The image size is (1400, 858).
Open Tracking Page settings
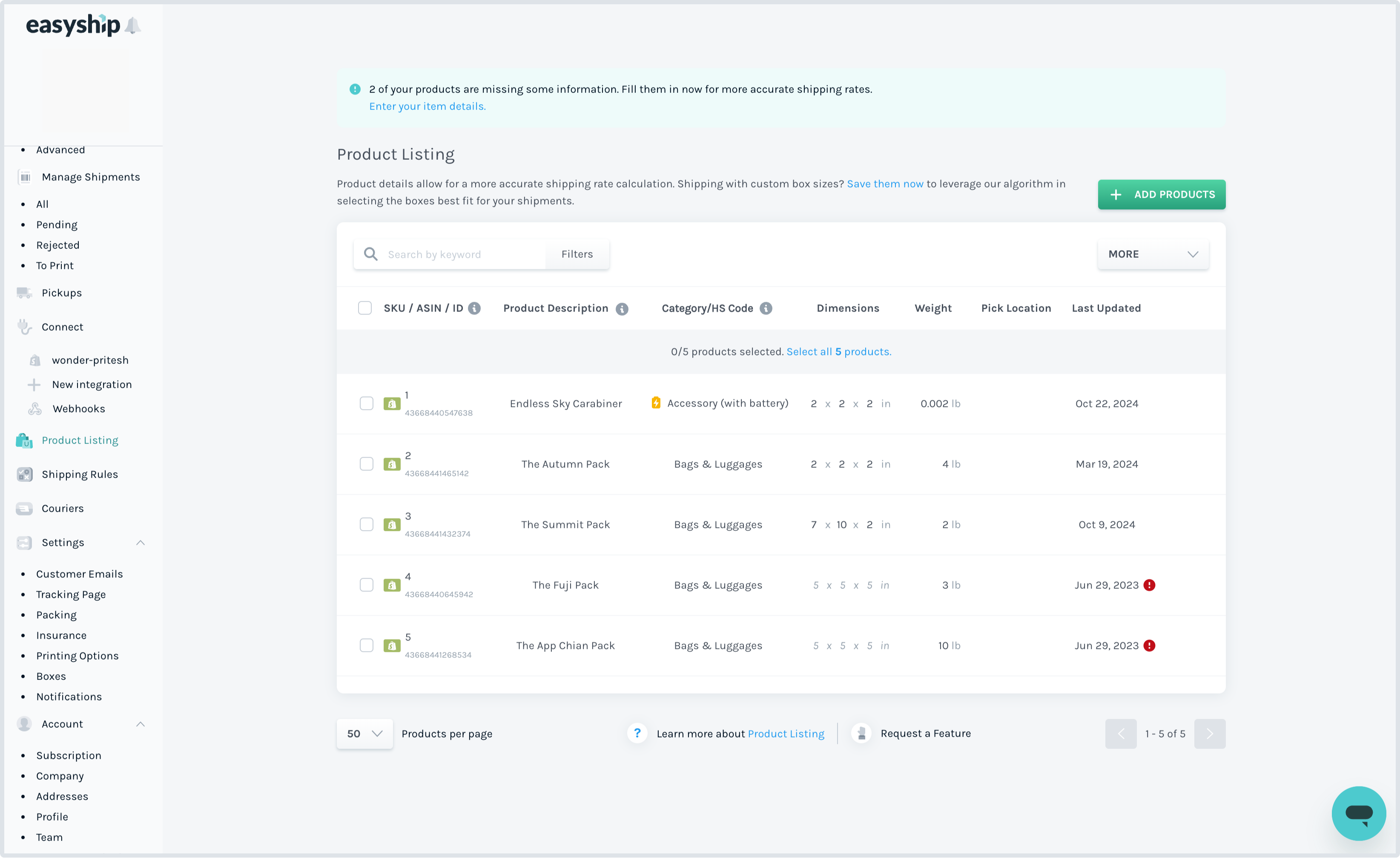71,595
